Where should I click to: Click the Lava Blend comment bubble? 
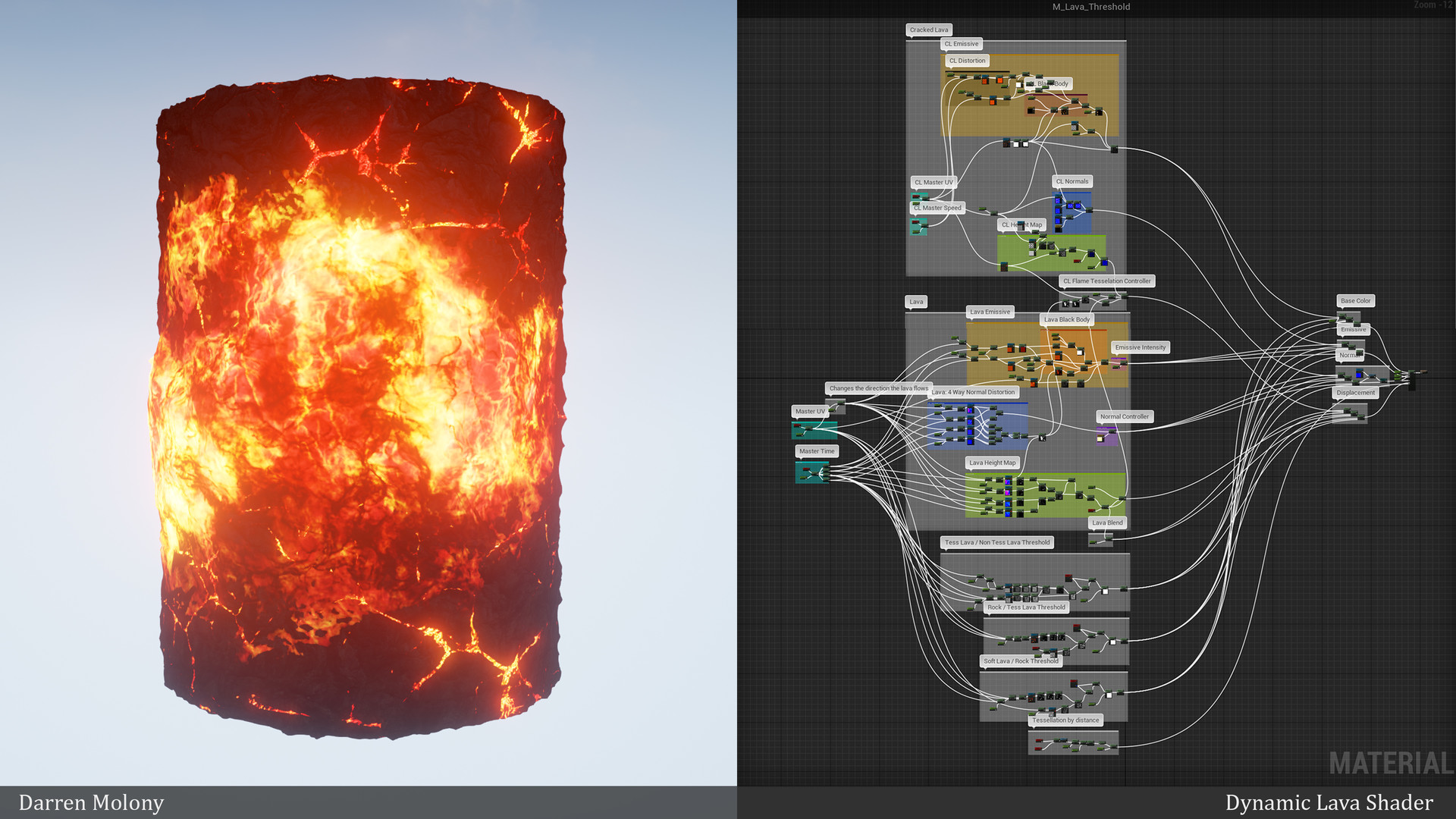pos(1107,522)
